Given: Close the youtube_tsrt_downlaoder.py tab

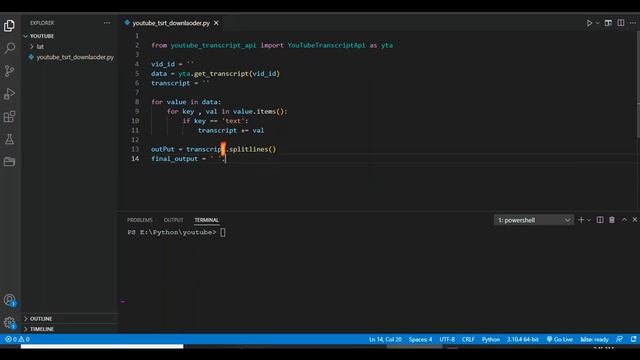Looking at the screenshot, I should pyautogui.click(x=216, y=23).
